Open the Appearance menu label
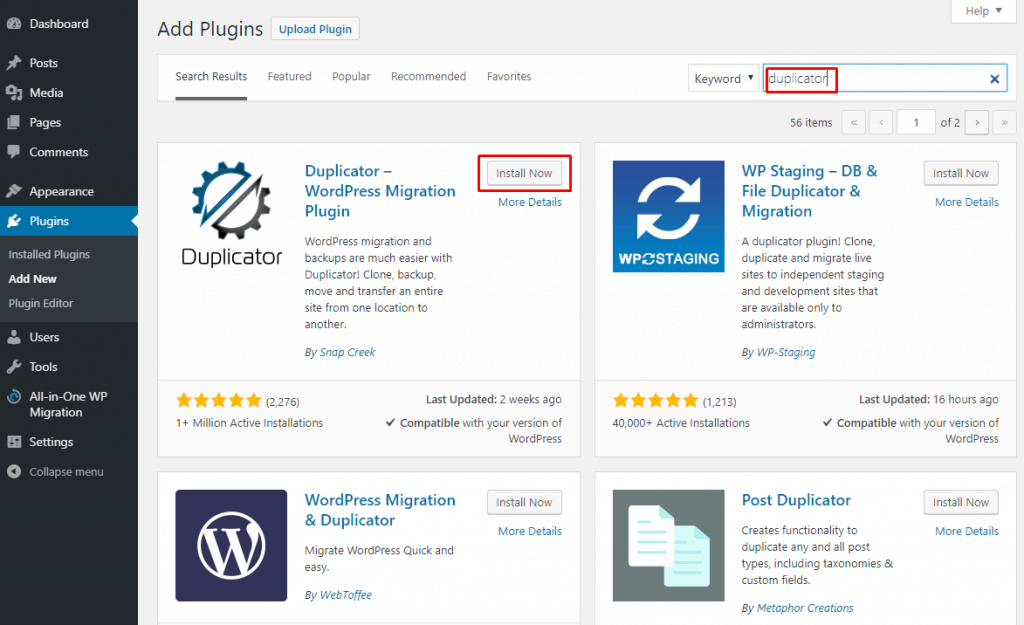The image size is (1024, 625). coord(61,191)
